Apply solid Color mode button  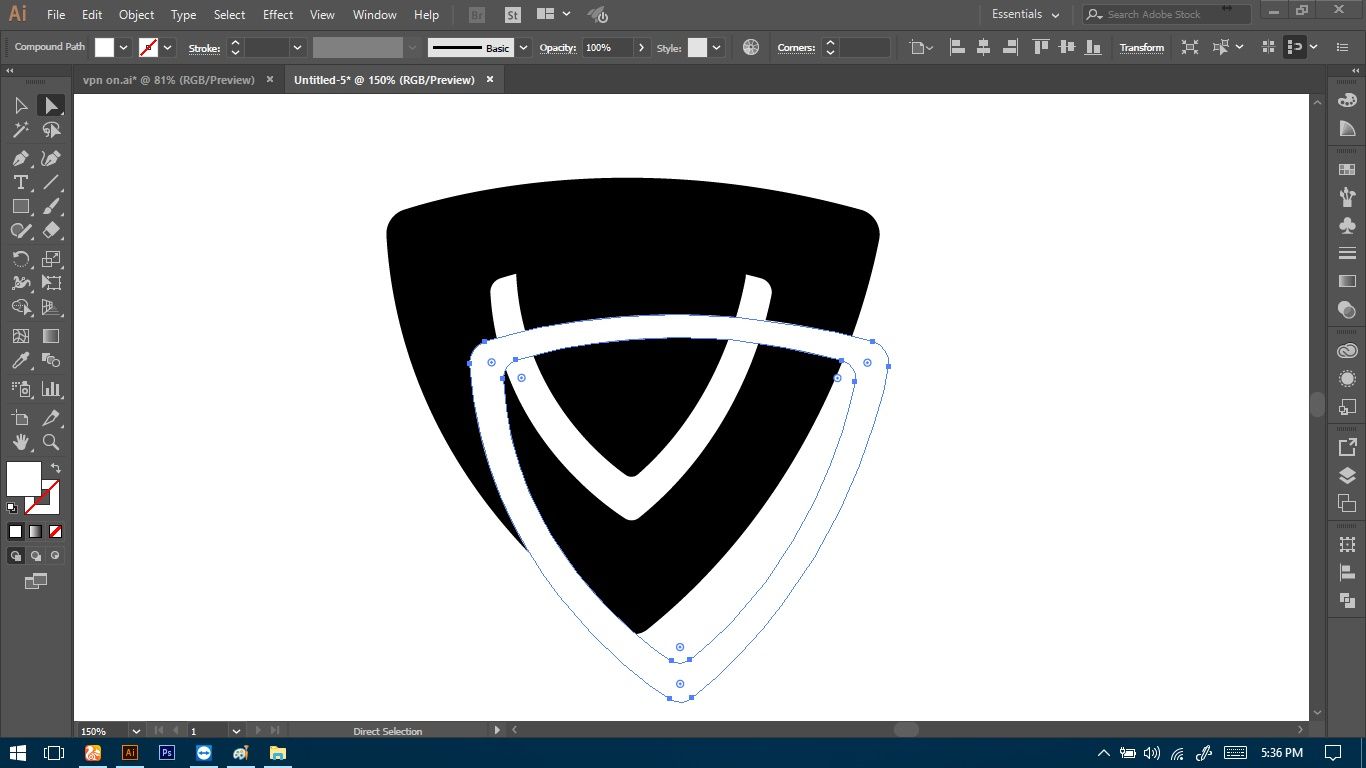(x=15, y=532)
